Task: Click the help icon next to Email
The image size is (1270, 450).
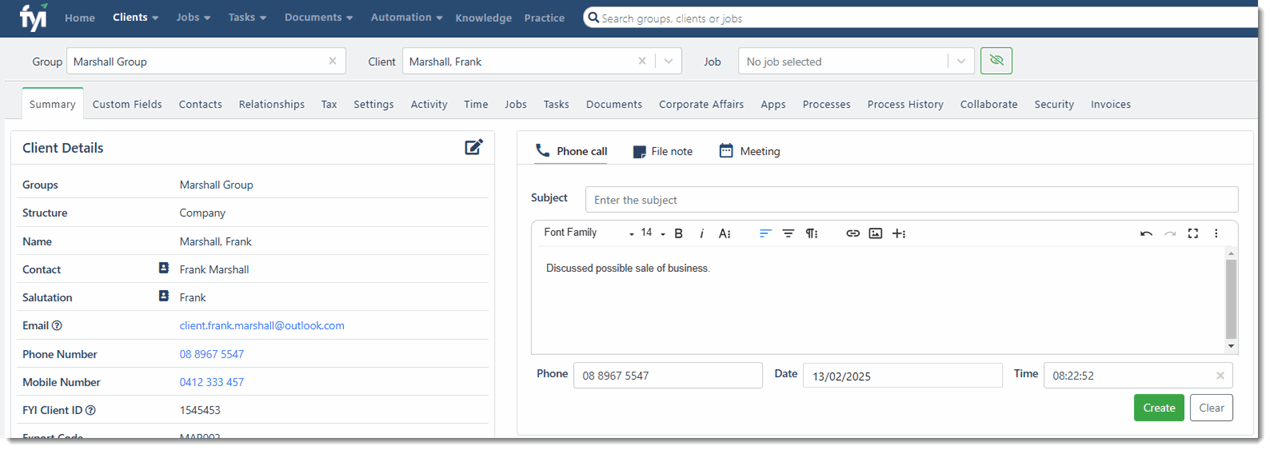Action: [x=57, y=325]
